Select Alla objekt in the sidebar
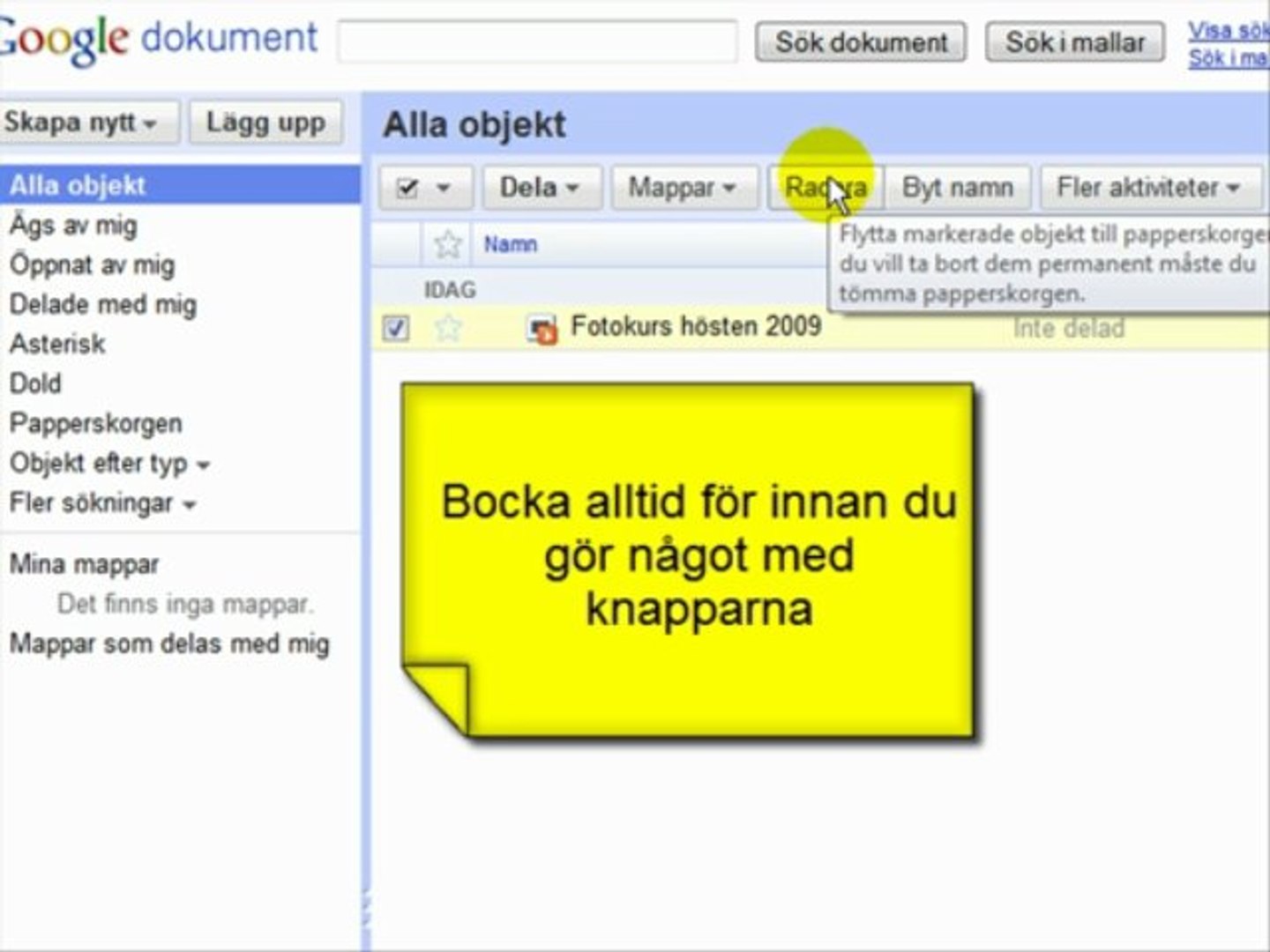This screenshot has width=1270, height=952. click(x=180, y=185)
